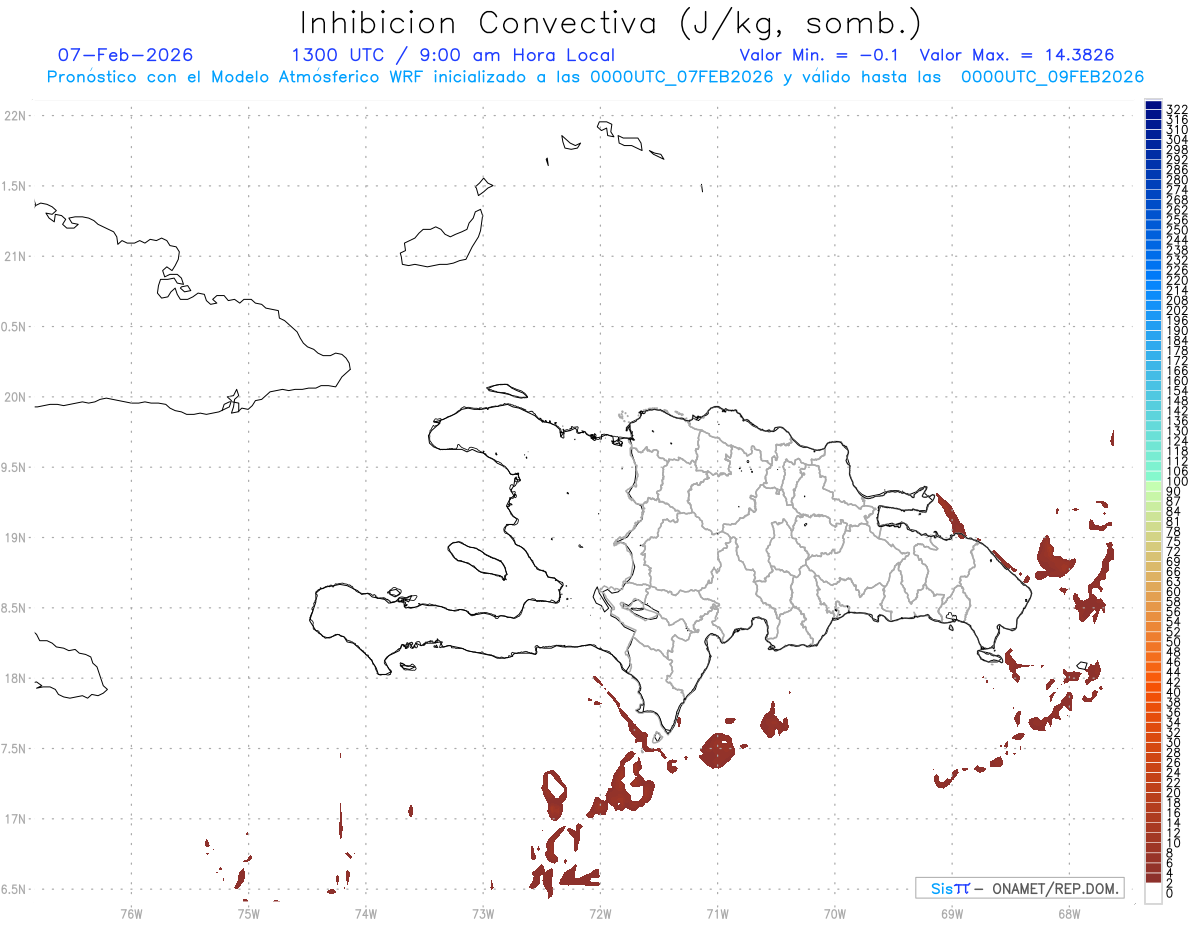This screenshot has width=1200, height=927.
Task: Click the '0.5N' latitude label
Action: tap(14, 327)
